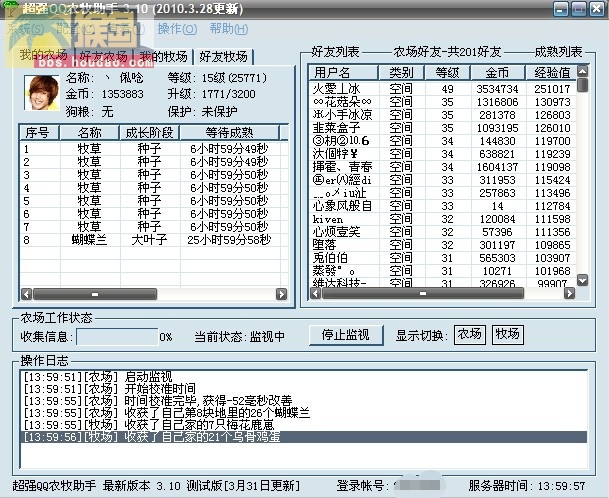Click the 最新版本 3.10 测试版 status text
Image resolution: width=609 pixels, height=498 pixels.
coord(201,486)
